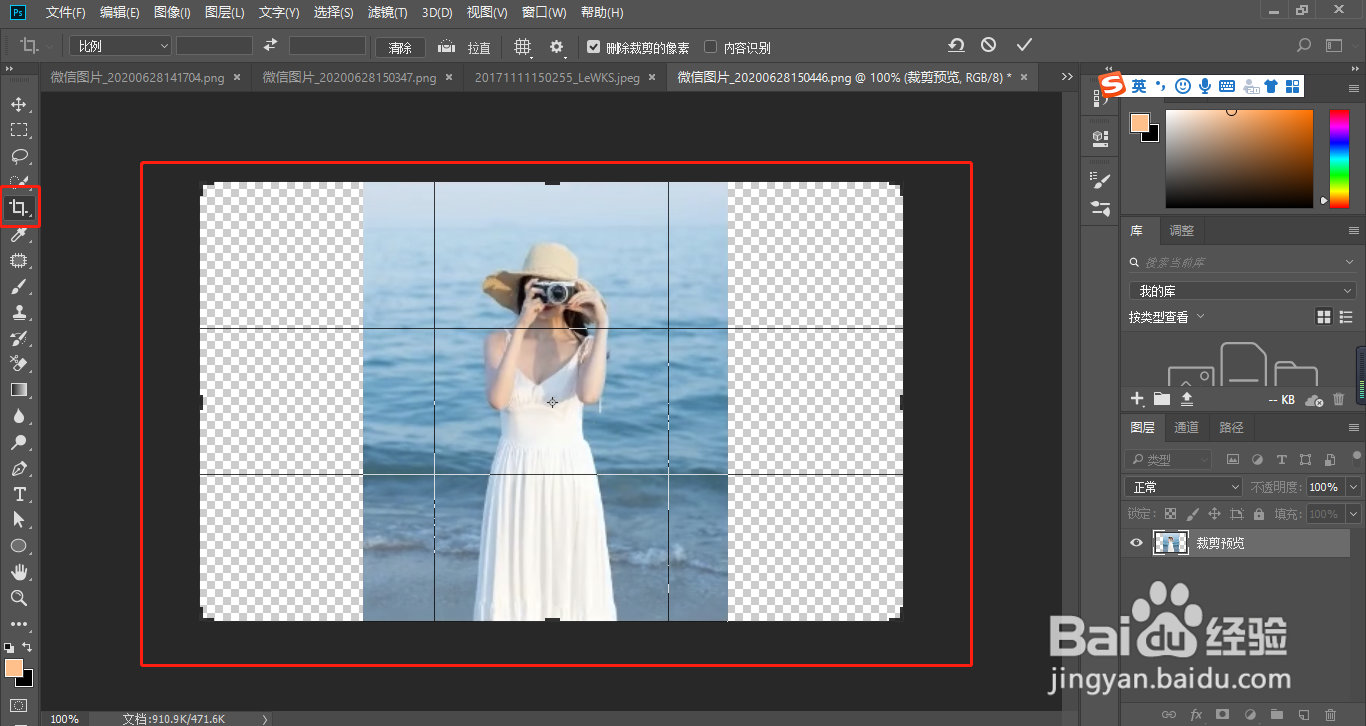This screenshot has width=1366, height=726.
Task: Select the Zoom tool
Action: 19,598
